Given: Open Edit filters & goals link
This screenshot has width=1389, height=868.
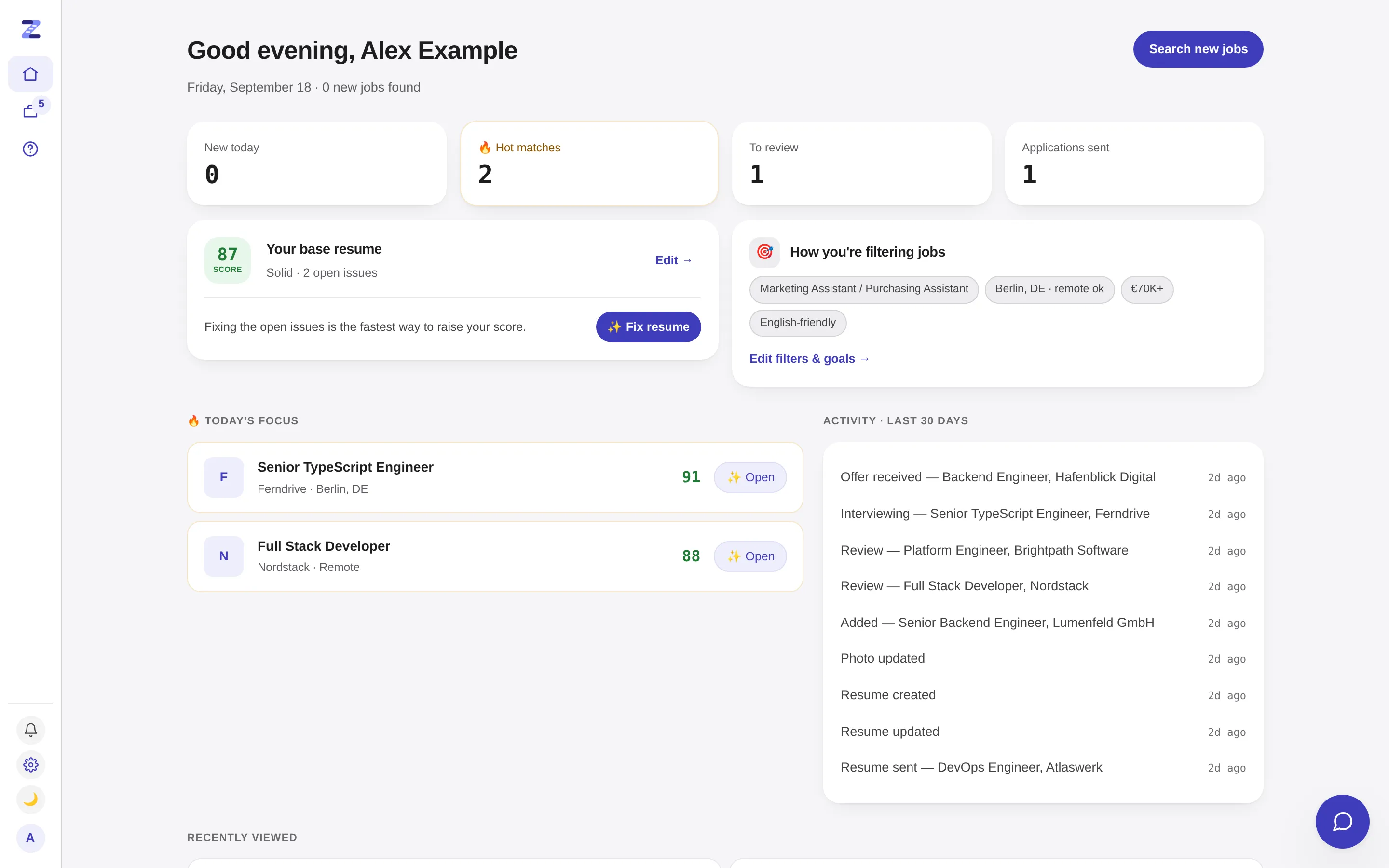Looking at the screenshot, I should (809, 359).
